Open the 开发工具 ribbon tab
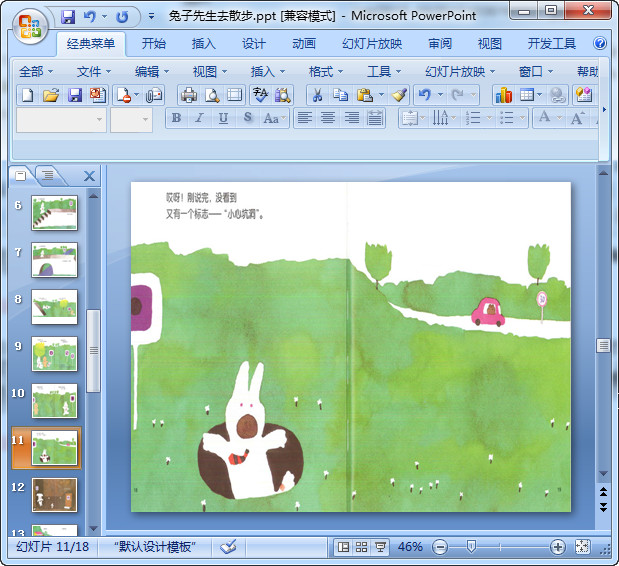This screenshot has height=566, width=619. pyautogui.click(x=551, y=43)
